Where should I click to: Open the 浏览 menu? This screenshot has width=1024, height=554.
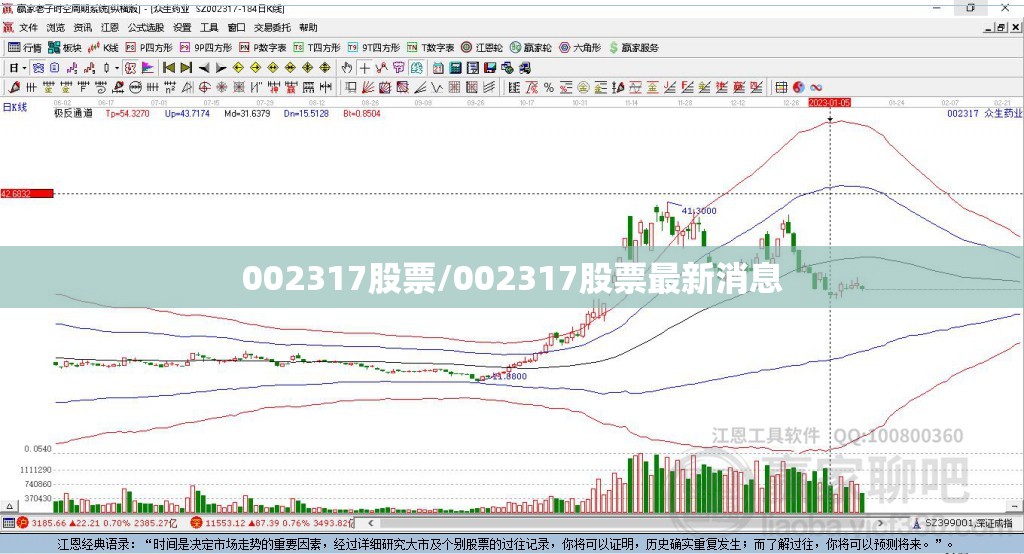pyautogui.click(x=56, y=27)
